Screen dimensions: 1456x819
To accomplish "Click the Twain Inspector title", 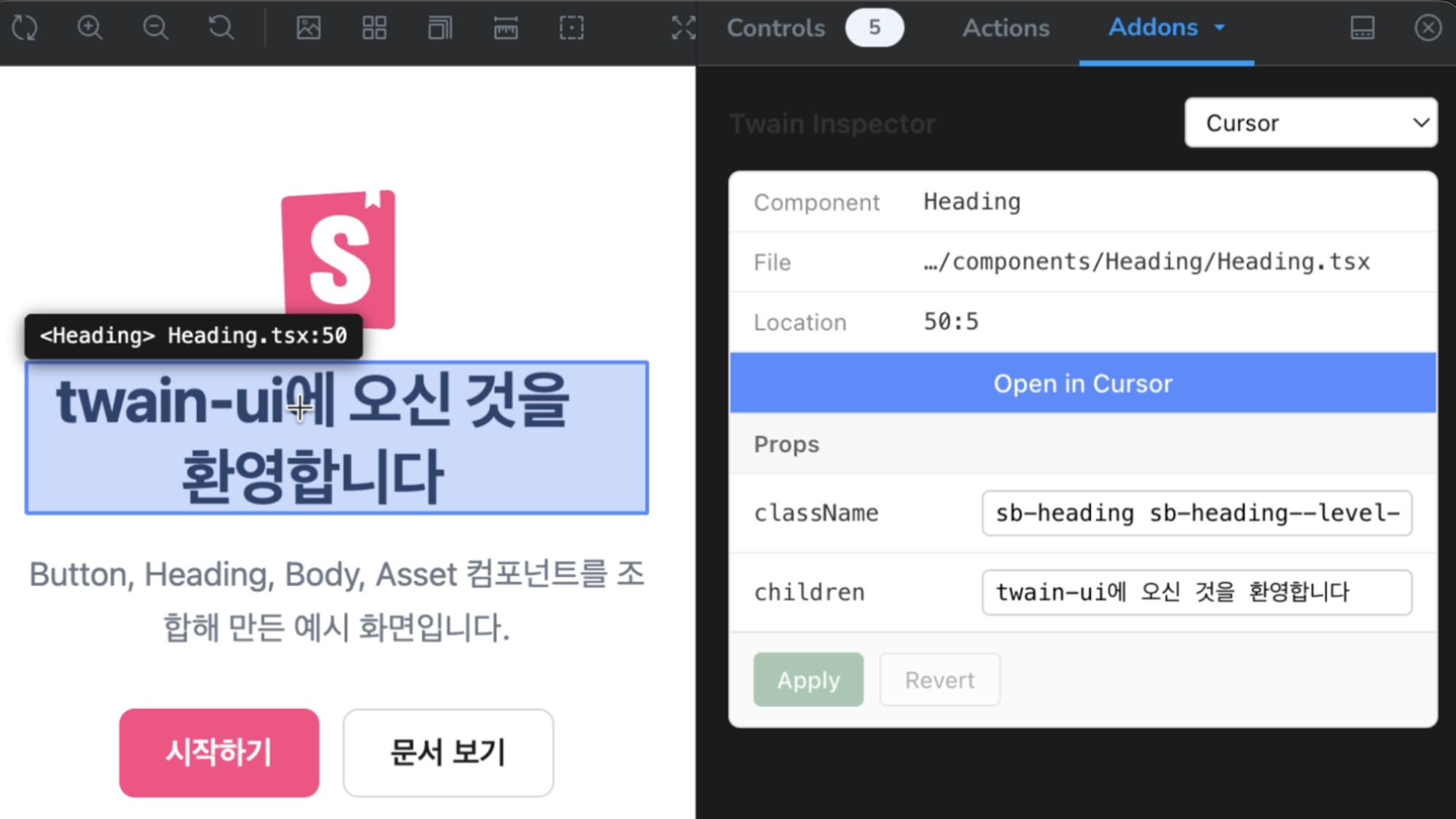I will click(x=832, y=124).
